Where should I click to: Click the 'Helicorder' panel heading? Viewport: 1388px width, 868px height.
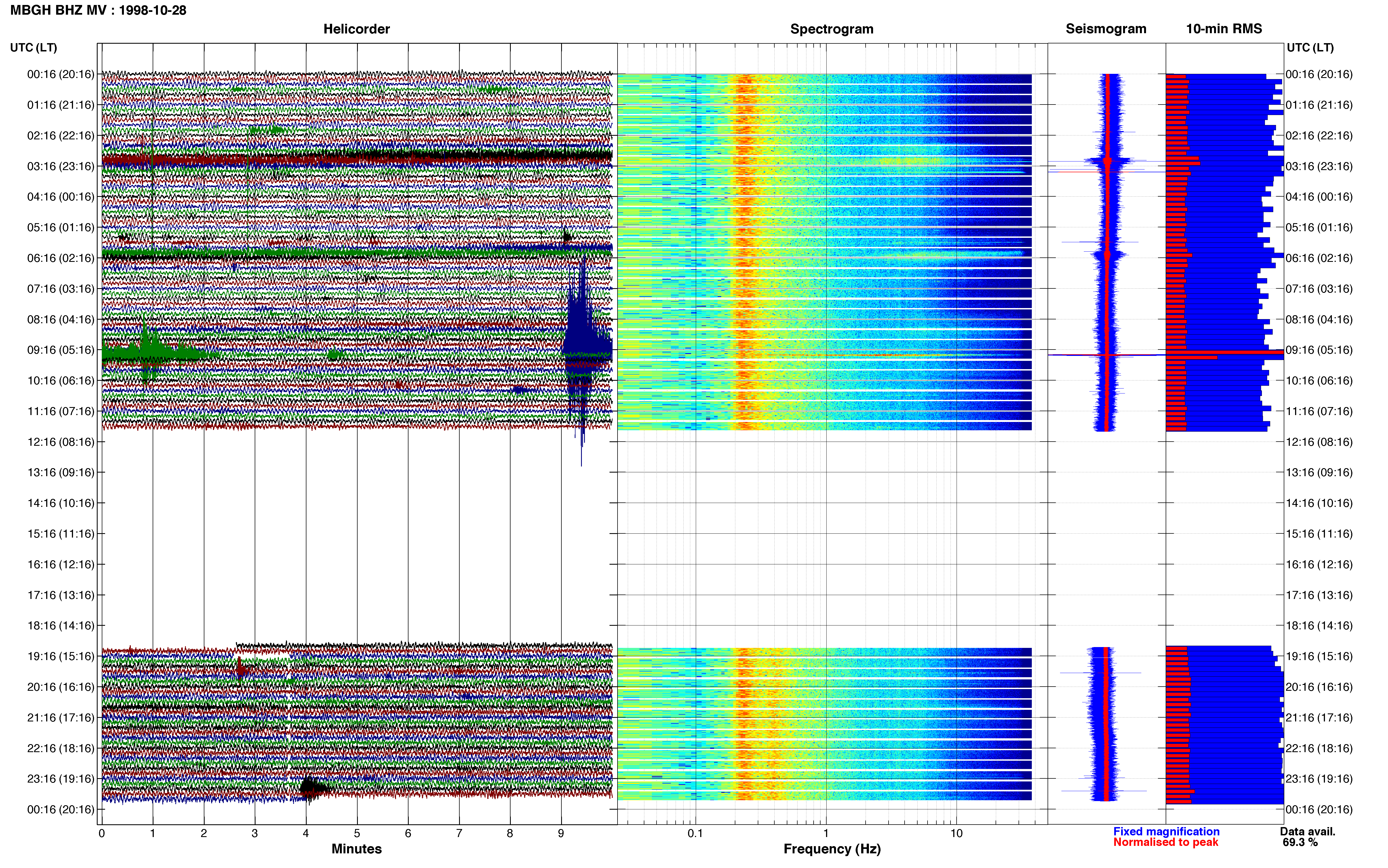point(356,29)
